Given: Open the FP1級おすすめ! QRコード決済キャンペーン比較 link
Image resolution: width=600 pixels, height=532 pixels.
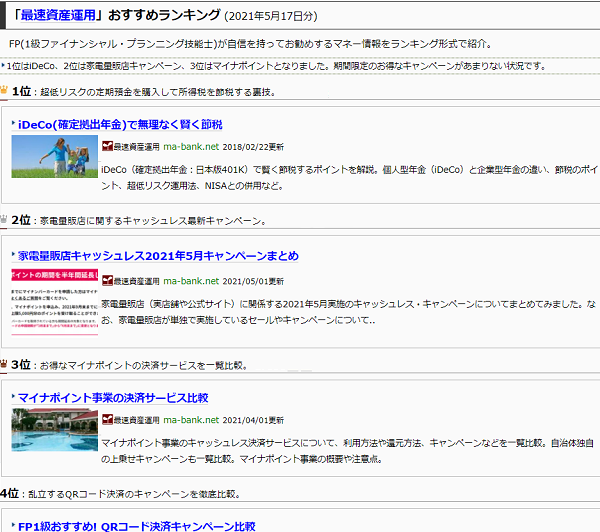Looking at the screenshot, I should click(x=137, y=526).
